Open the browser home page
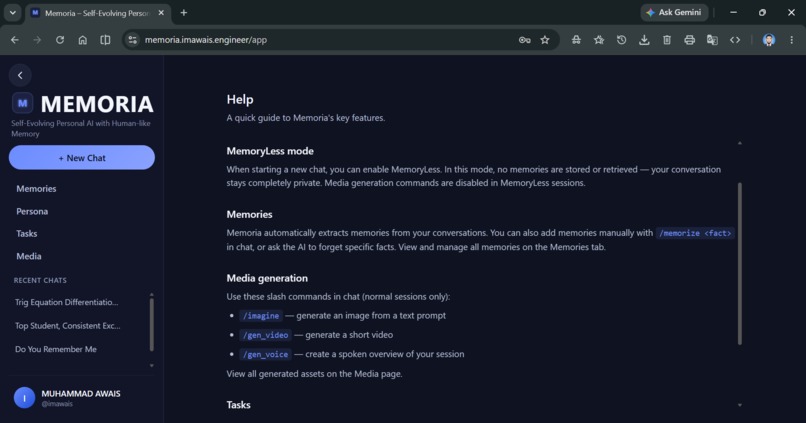Viewport: 806px width, 423px height. [82, 40]
